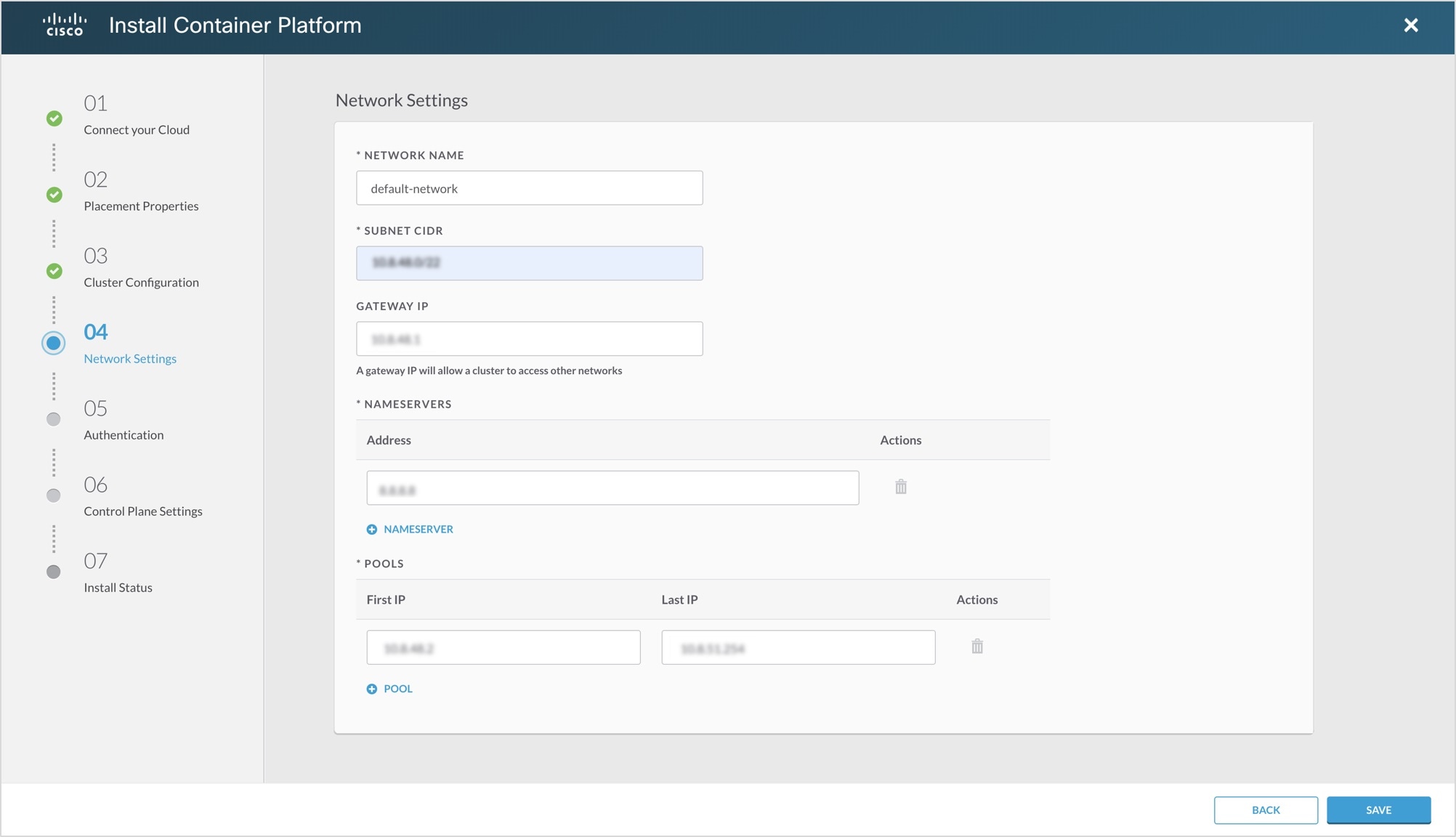1456x837 pixels.
Task: Click the green checkmark beside Cluster Configuration
Action: point(53,271)
